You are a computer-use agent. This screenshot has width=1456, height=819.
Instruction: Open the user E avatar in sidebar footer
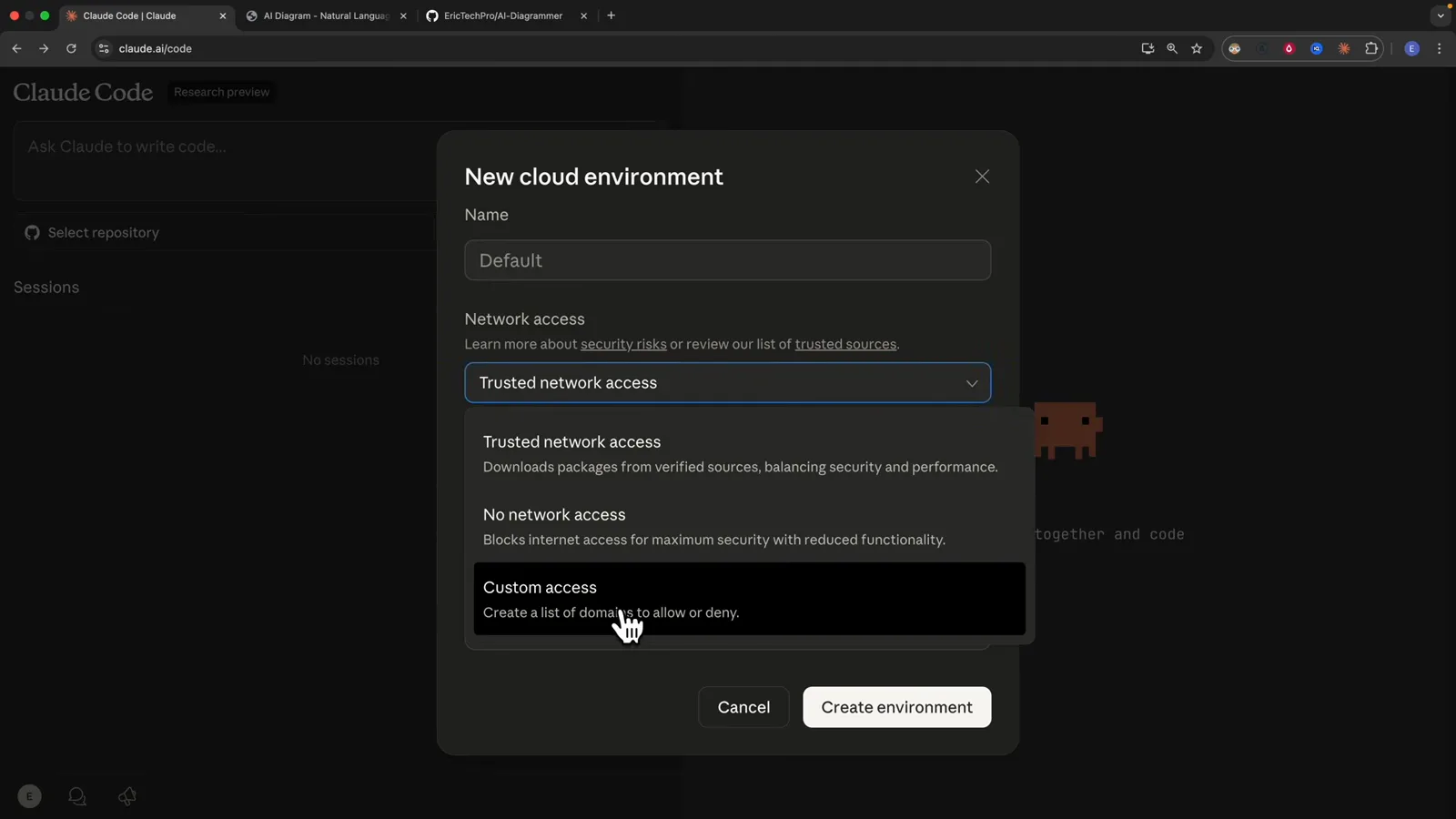coord(29,796)
